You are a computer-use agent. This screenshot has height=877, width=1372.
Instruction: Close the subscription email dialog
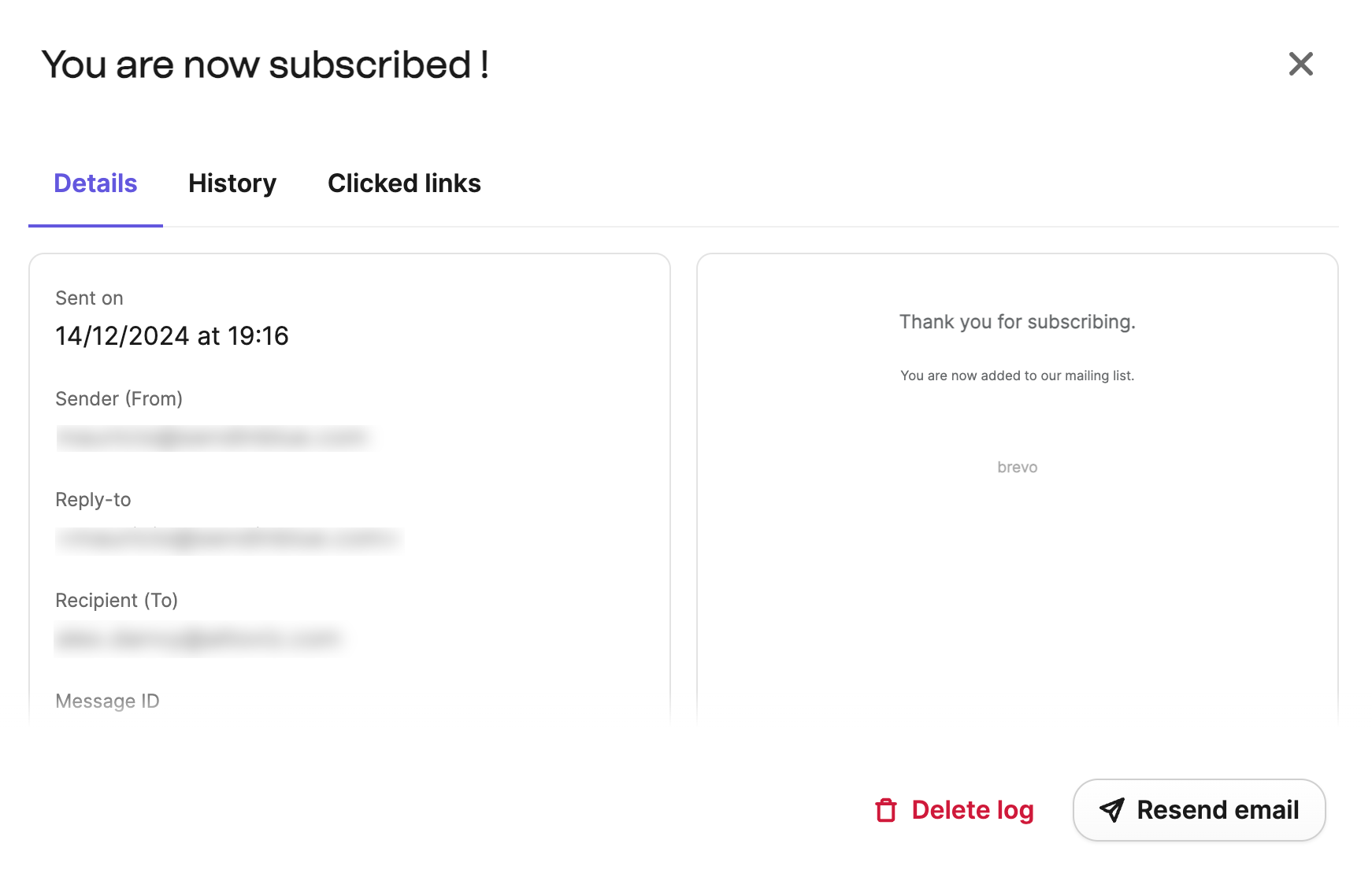click(1301, 64)
